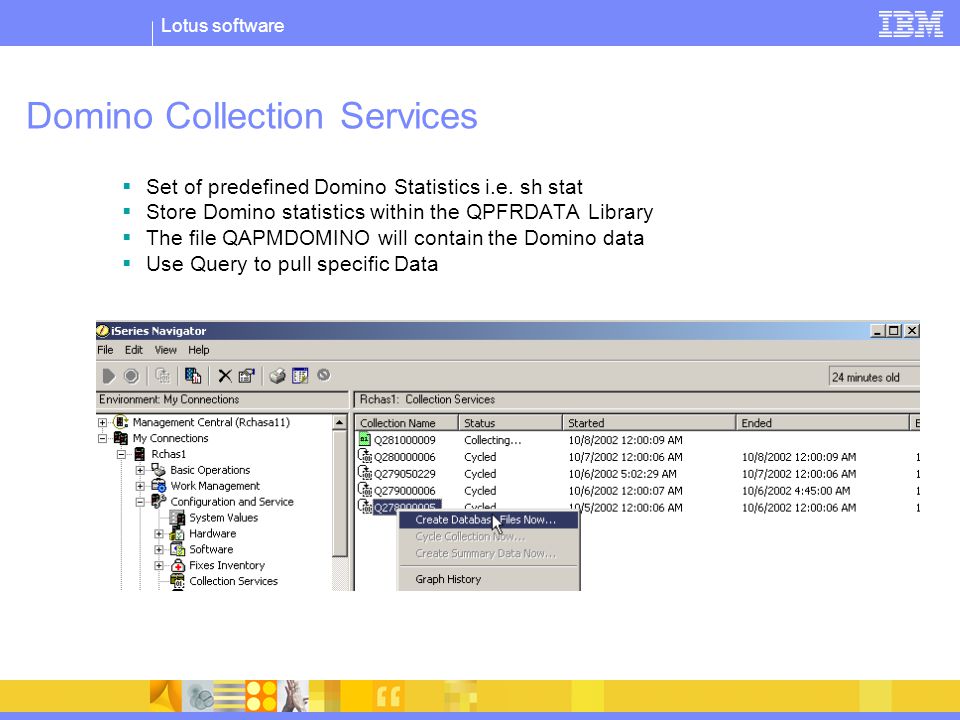Click the round stop collection toolbar icon
This screenshot has width=960, height=720.
click(x=131, y=376)
